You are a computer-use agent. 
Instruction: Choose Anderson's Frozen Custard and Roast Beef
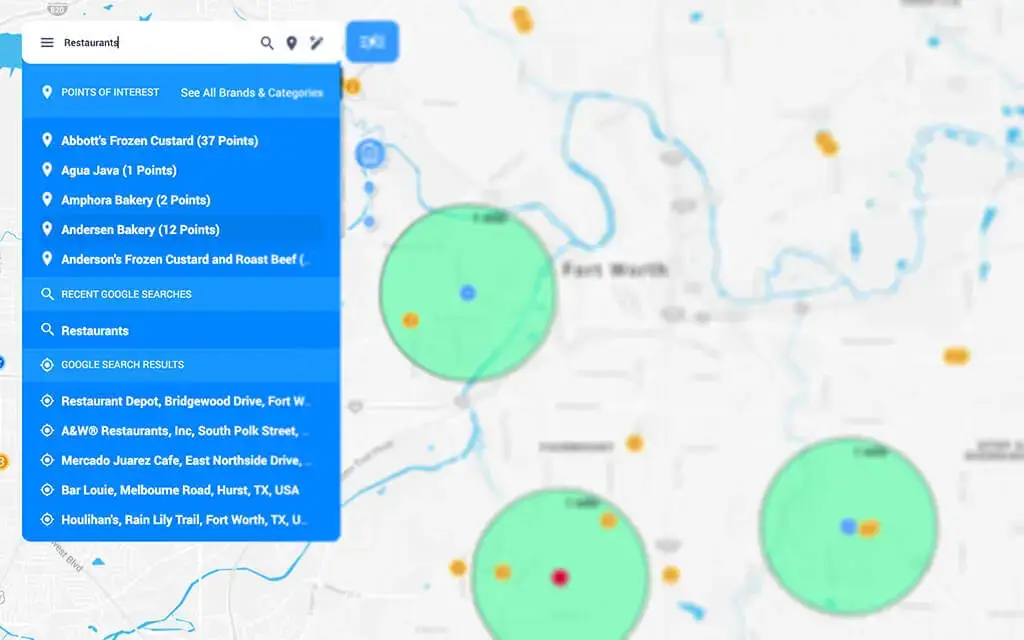tap(182, 259)
